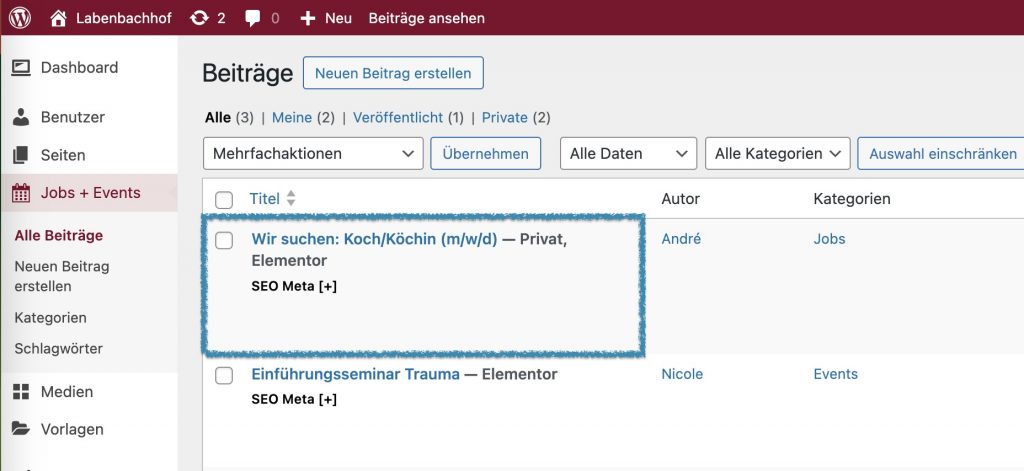Click the WordPress logo icon
The height and width of the screenshot is (471, 1024).
coord(21,18)
